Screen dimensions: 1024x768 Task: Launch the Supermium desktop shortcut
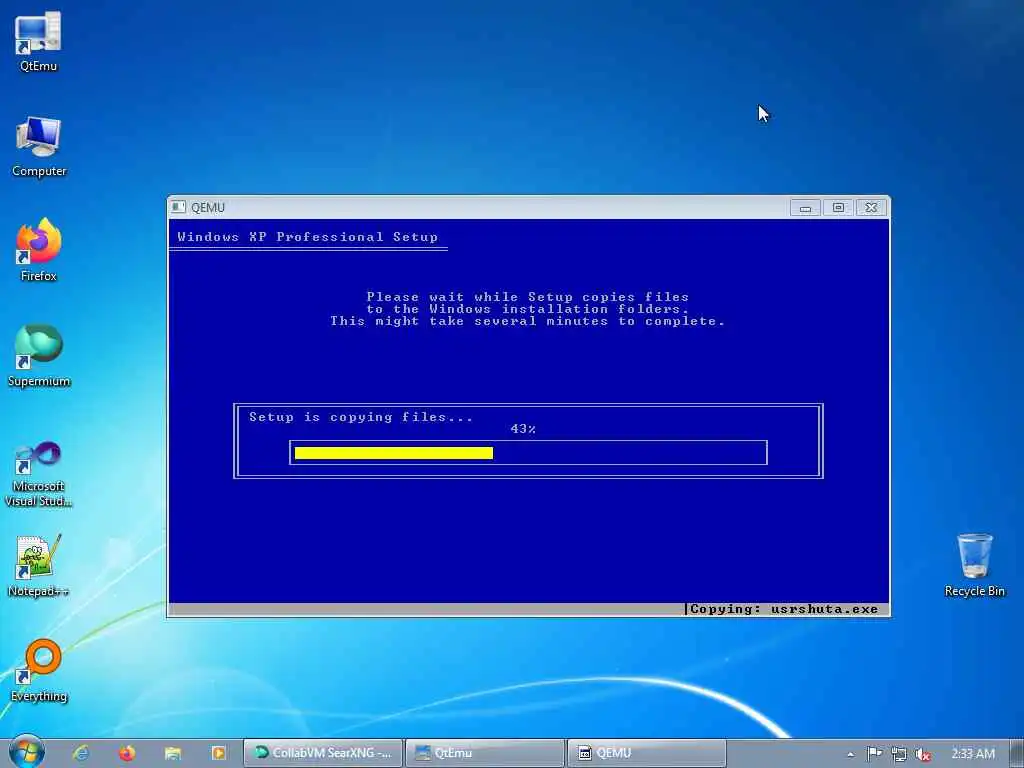(39, 356)
